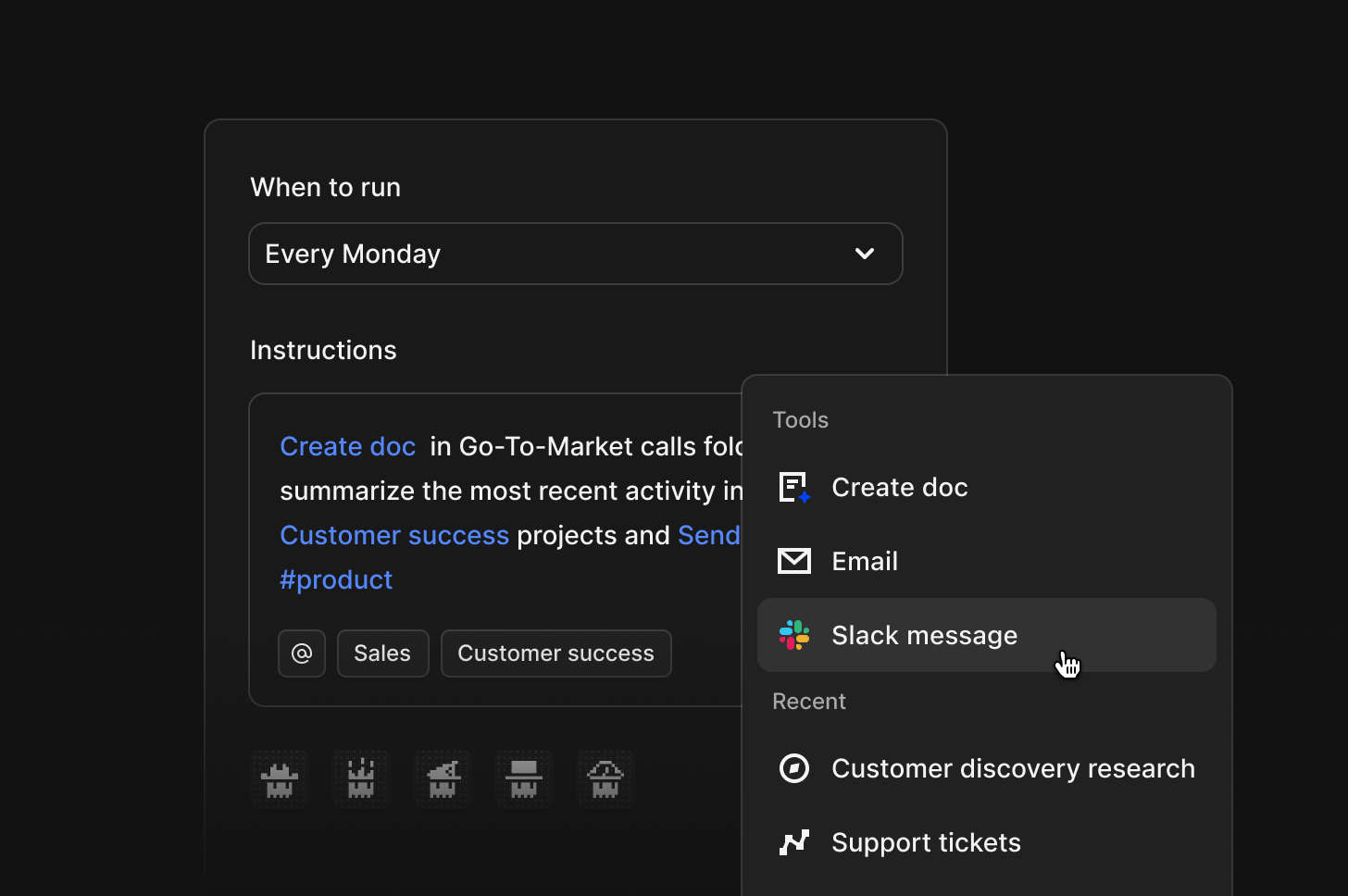Select Support tickets under Recent

pos(926,842)
